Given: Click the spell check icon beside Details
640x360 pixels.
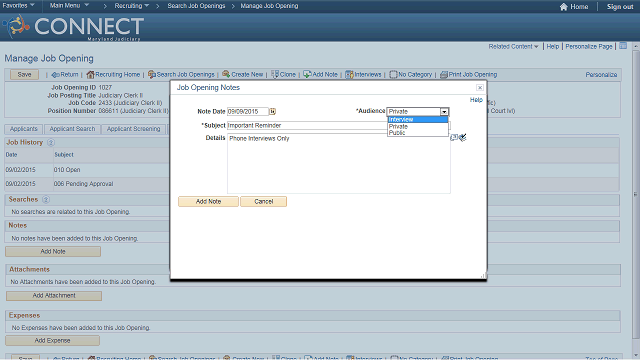Looking at the screenshot, I should click(462, 138).
